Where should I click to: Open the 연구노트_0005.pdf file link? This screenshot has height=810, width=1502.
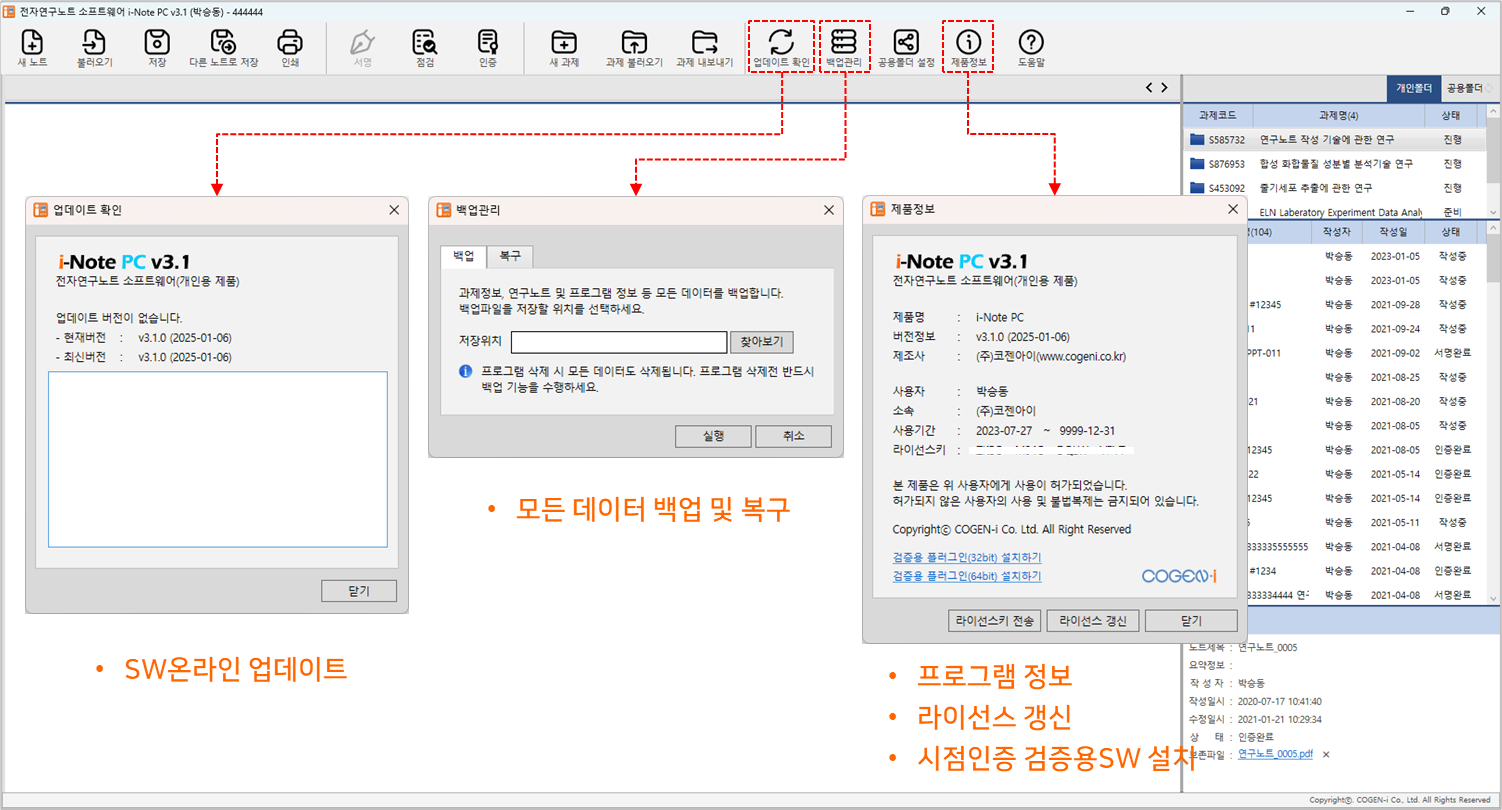point(1276,754)
